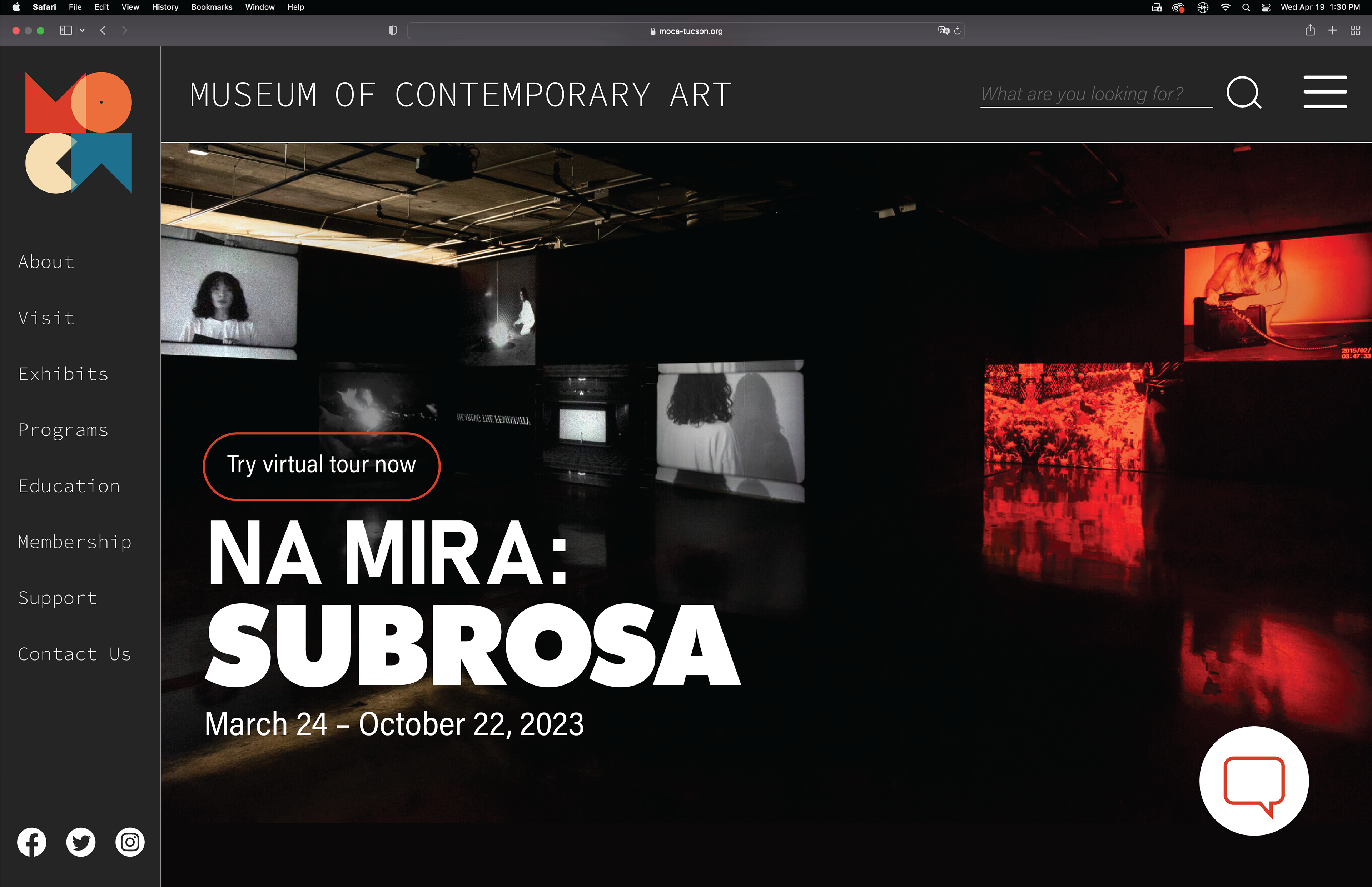Click Try virtual tour now button
The width and height of the screenshot is (1372, 887).
[322, 465]
